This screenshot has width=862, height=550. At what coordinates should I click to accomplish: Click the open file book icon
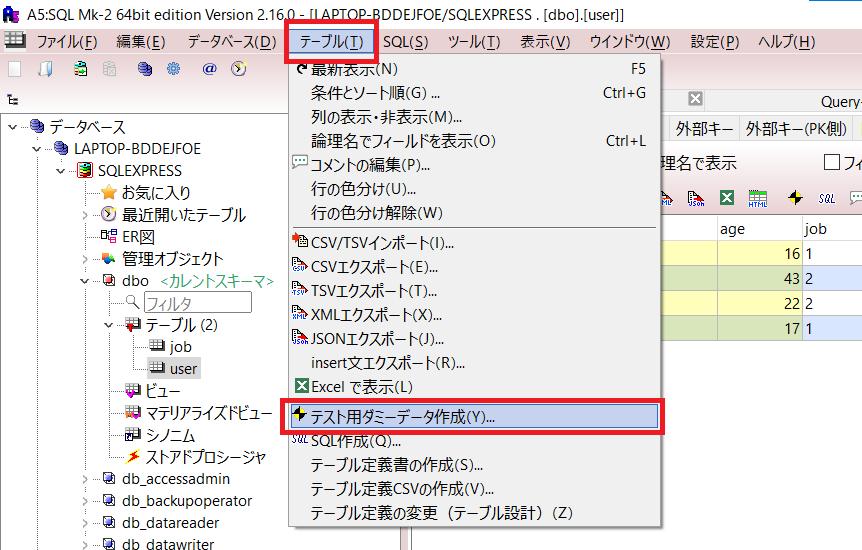click(x=46, y=69)
